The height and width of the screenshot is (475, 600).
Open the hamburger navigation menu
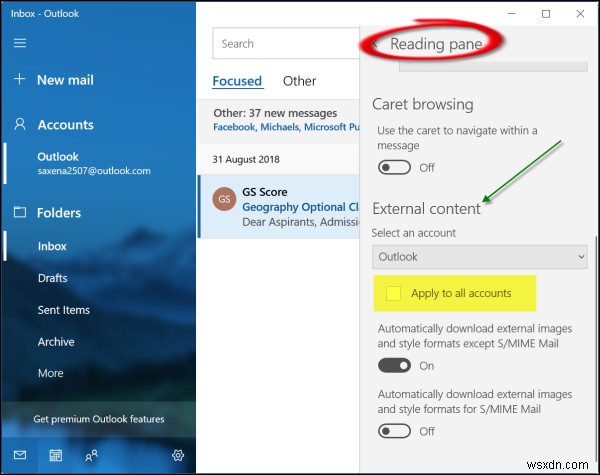coord(20,43)
